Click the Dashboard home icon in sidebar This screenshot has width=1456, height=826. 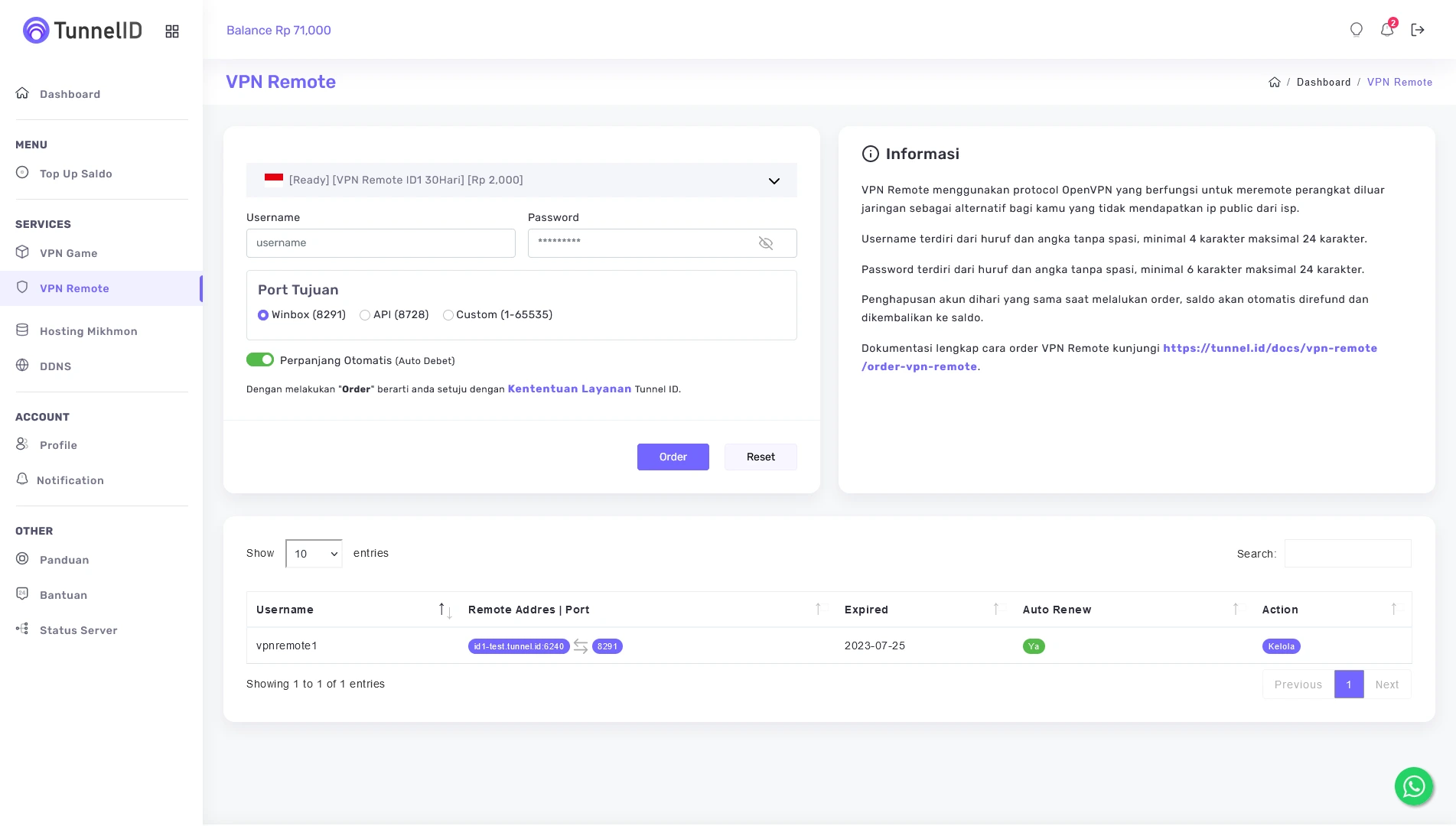point(22,93)
